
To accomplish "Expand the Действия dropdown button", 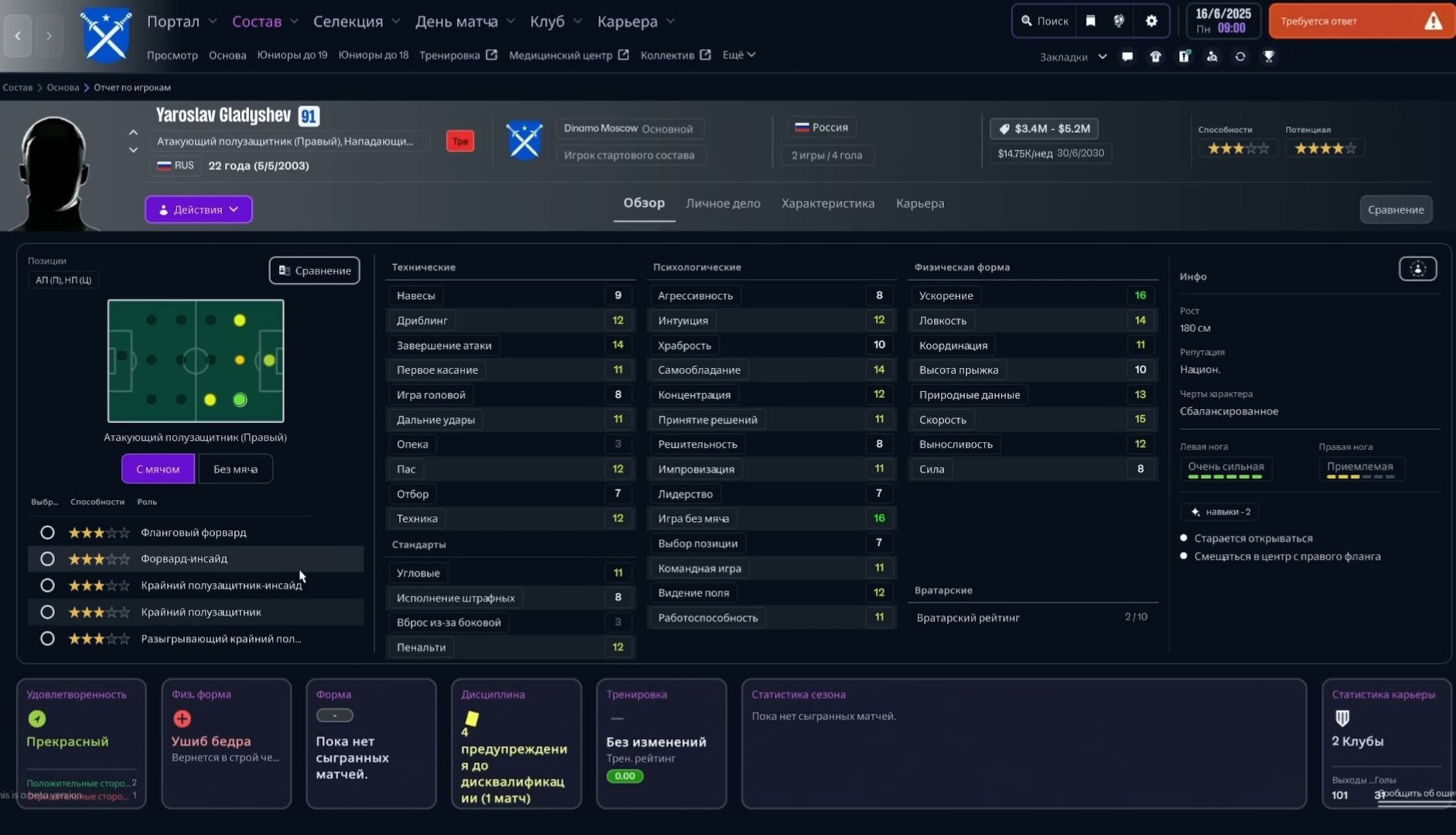I will point(199,210).
